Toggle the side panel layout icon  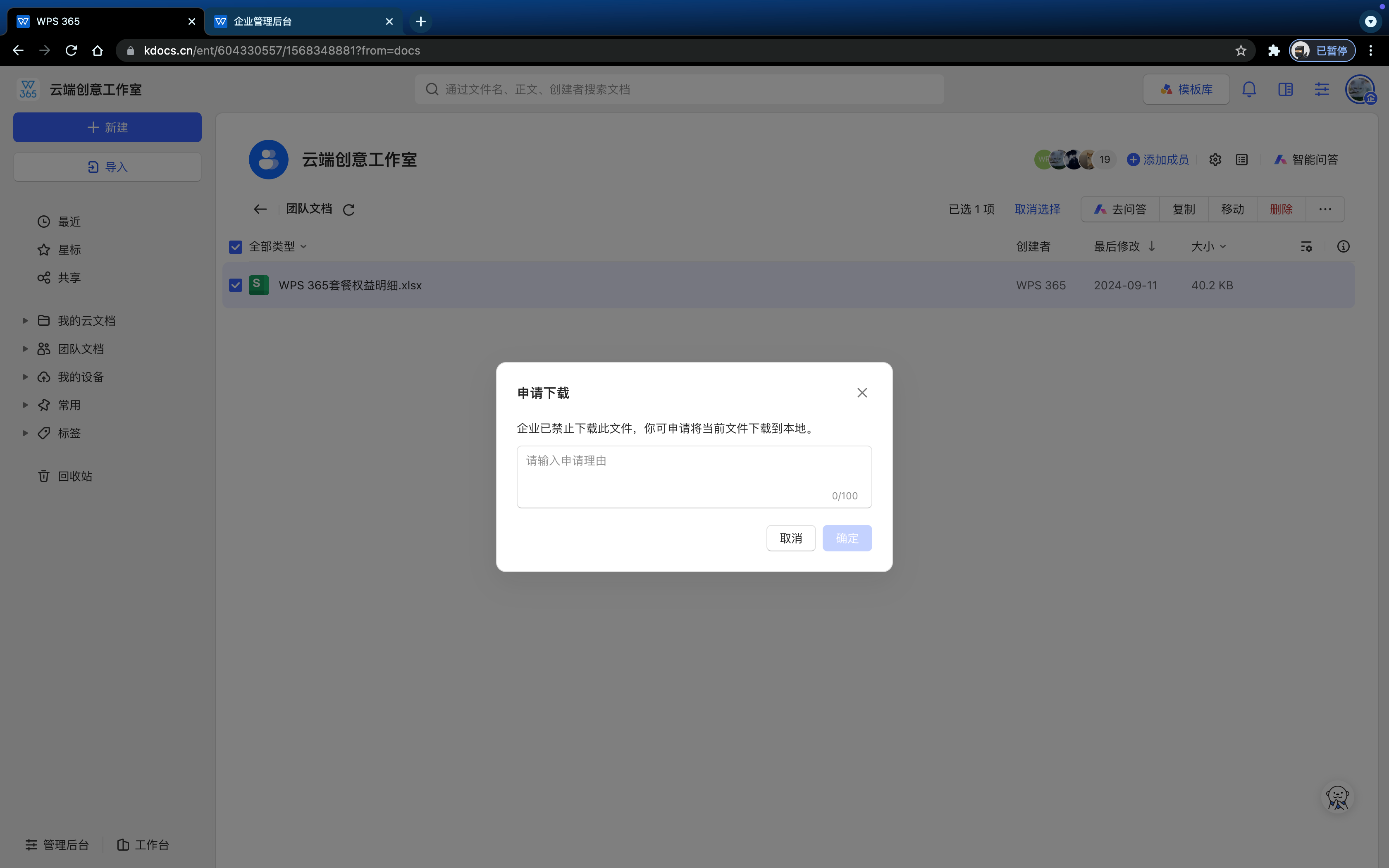(1285, 89)
